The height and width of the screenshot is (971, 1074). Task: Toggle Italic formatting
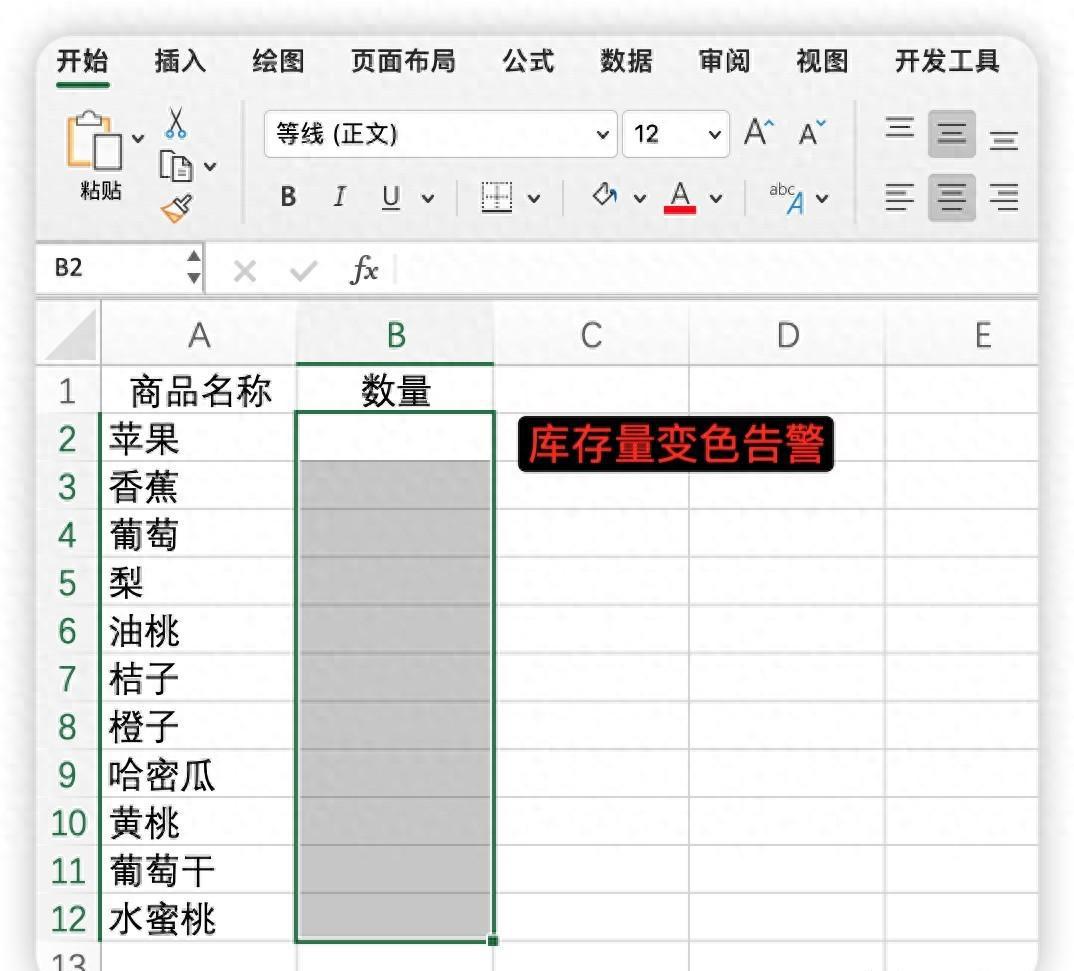339,197
